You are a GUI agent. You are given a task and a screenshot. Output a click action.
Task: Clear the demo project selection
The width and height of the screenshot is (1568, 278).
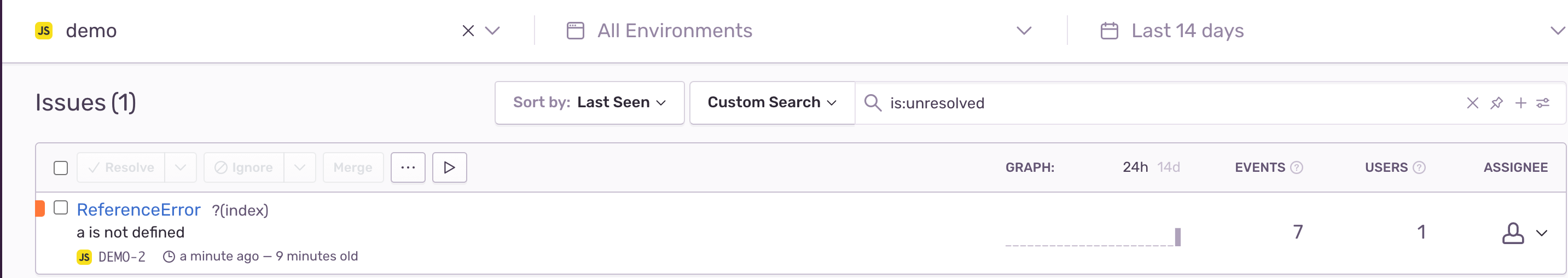point(467,31)
